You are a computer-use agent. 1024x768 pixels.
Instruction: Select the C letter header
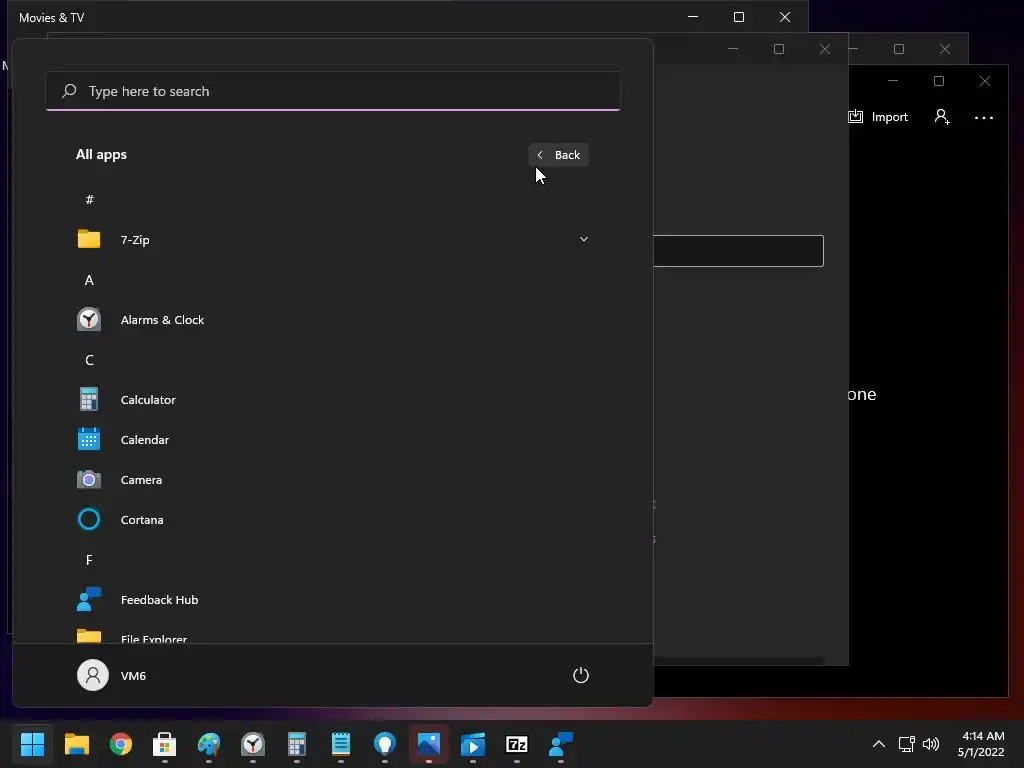coord(89,360)
